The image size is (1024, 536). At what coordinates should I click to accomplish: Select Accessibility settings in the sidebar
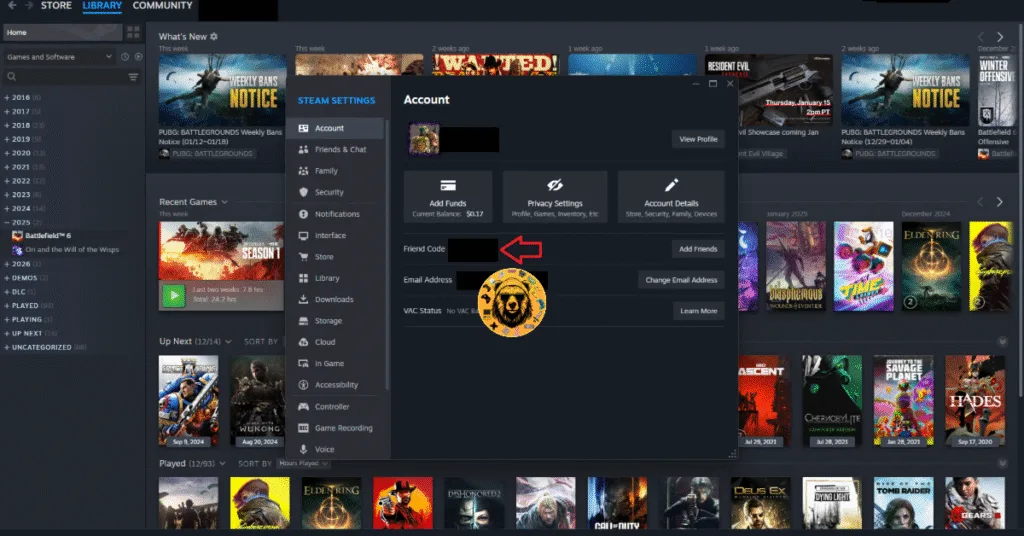(334, 385)
